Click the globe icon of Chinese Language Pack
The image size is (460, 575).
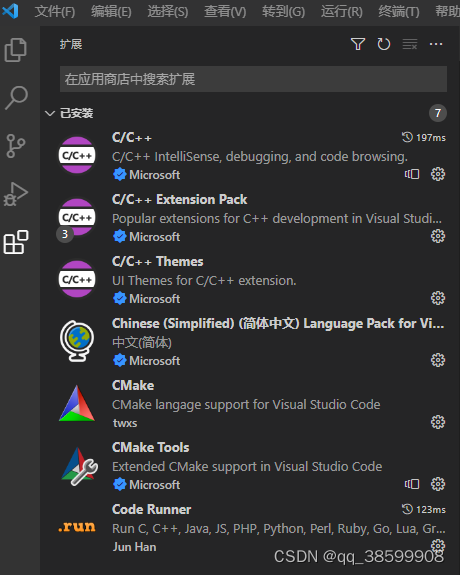point(77,341)
